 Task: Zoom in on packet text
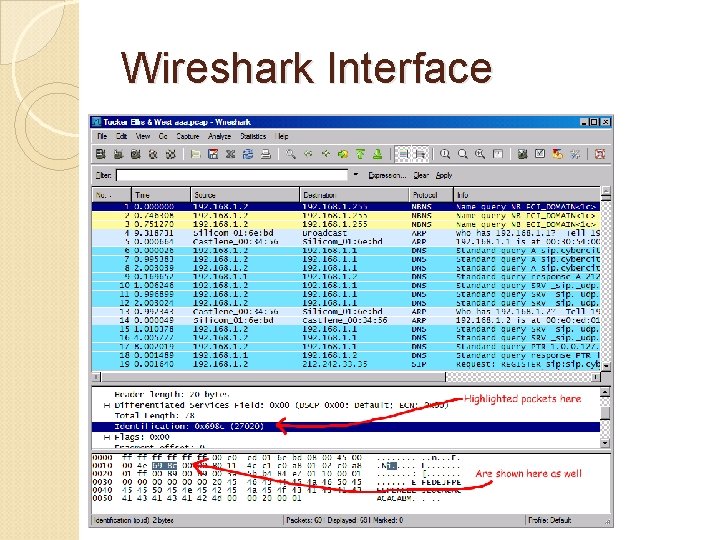445,154
